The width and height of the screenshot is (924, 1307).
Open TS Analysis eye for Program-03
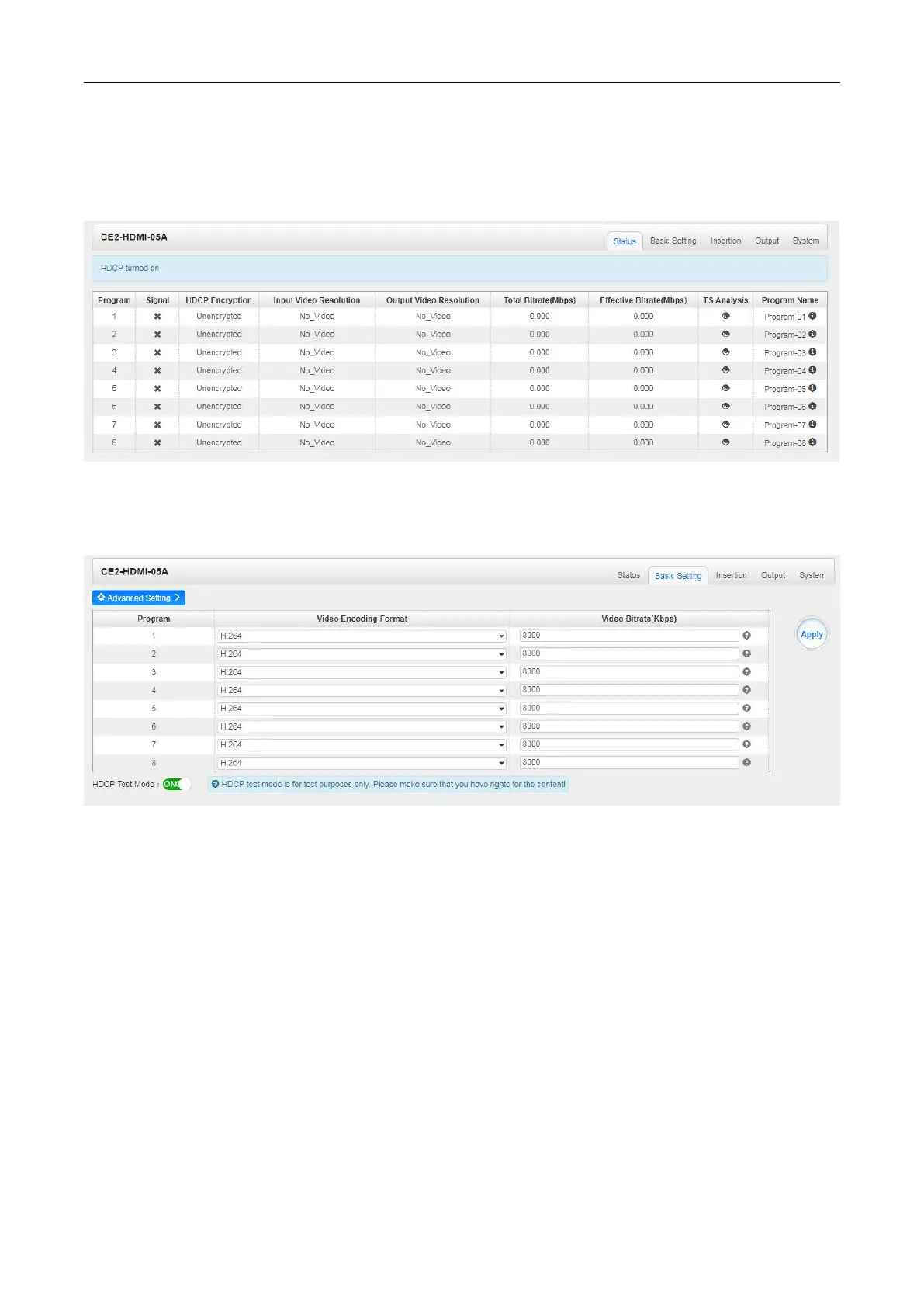click(725, 352)
